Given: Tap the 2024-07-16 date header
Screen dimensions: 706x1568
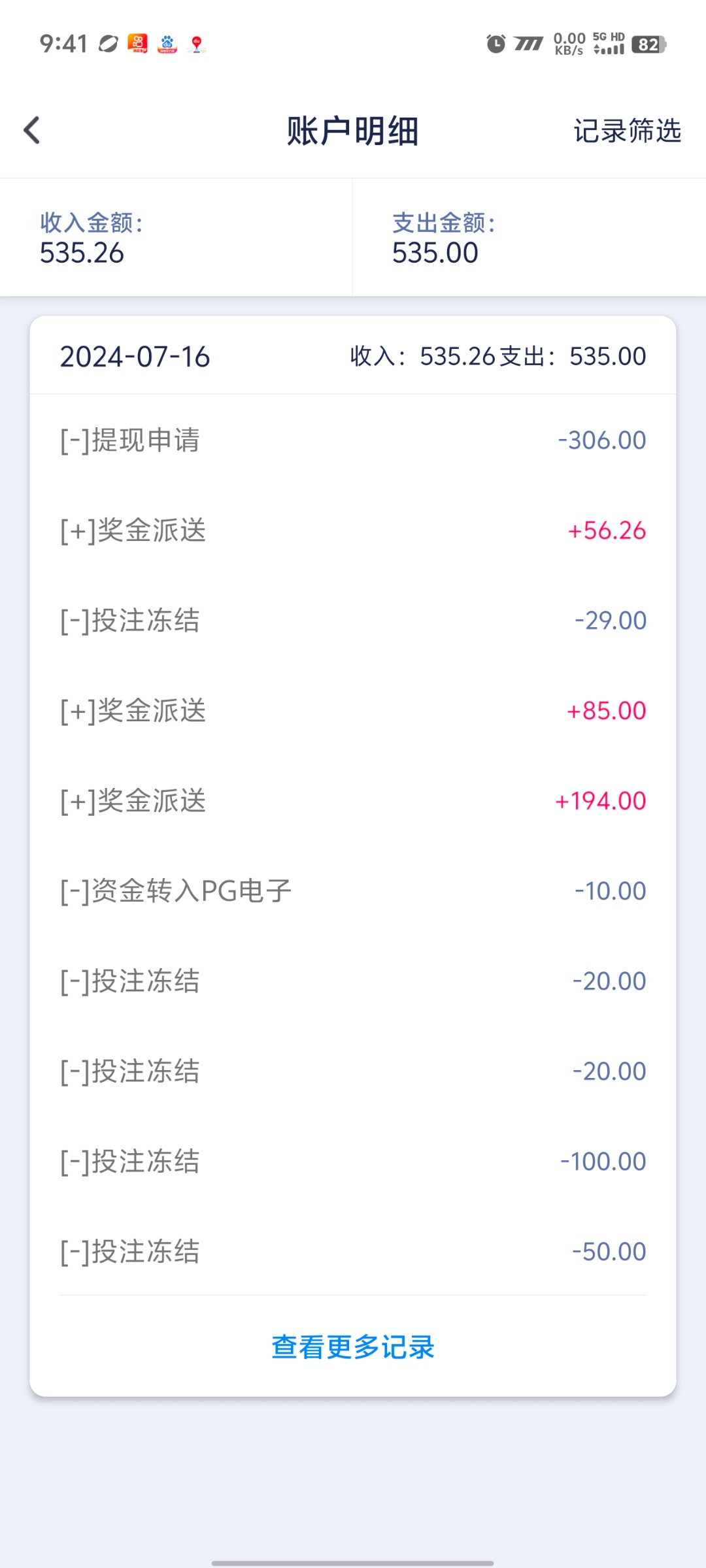Looking at the screenshot, I should 135,357.
